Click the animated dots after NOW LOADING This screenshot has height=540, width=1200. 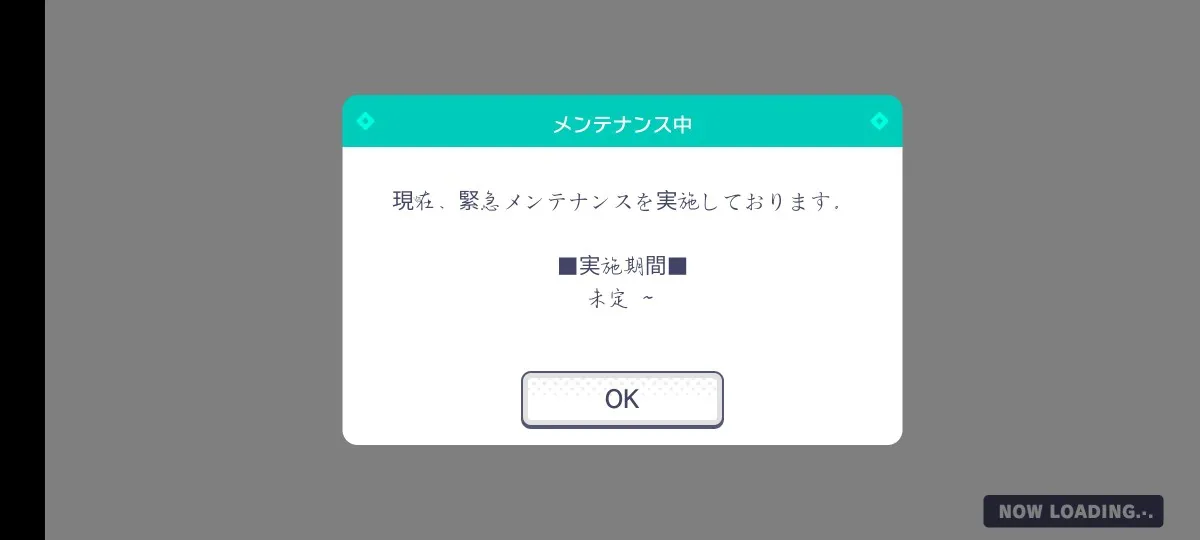(1146, 513)
